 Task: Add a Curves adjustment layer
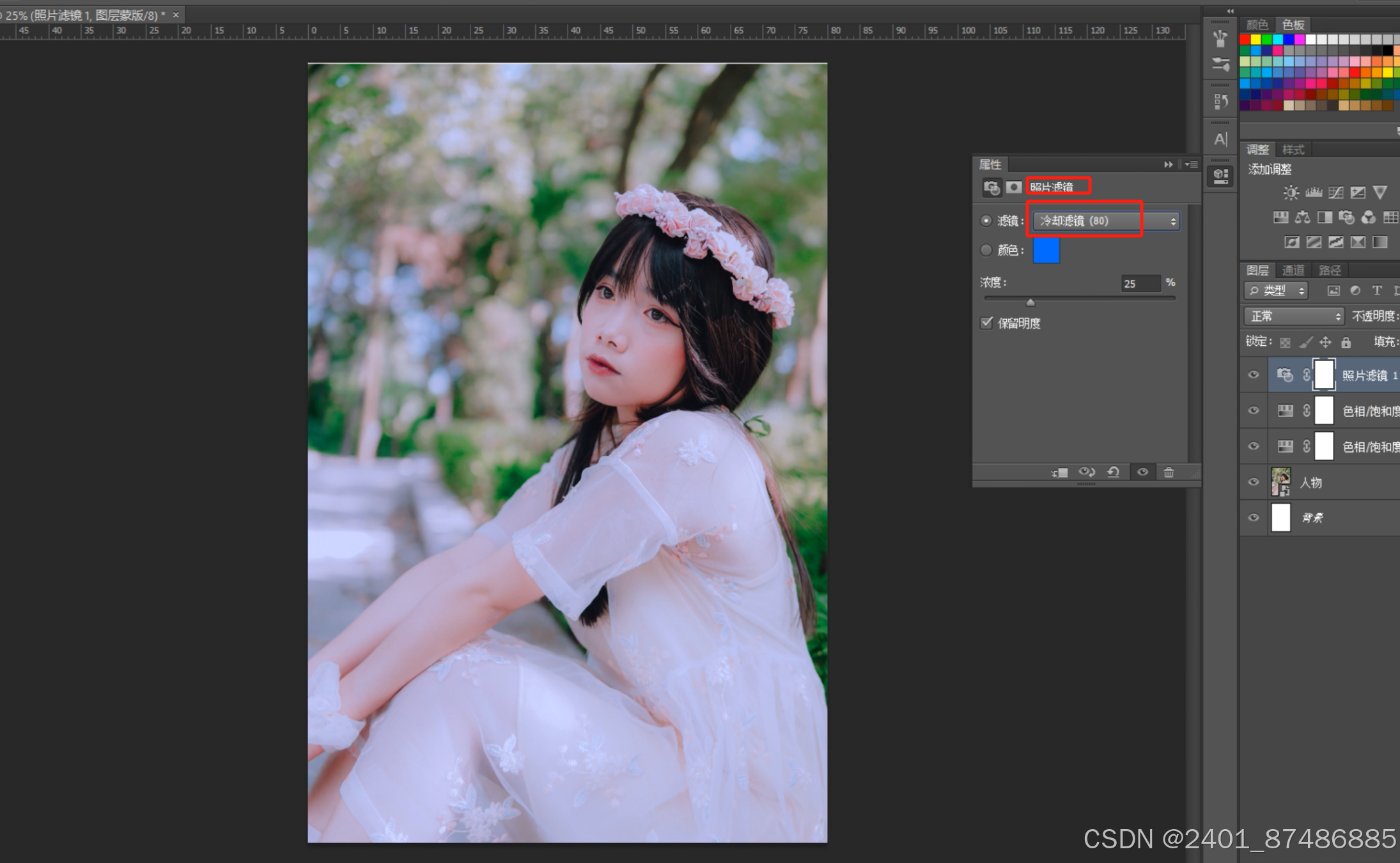pos(1336,192)
